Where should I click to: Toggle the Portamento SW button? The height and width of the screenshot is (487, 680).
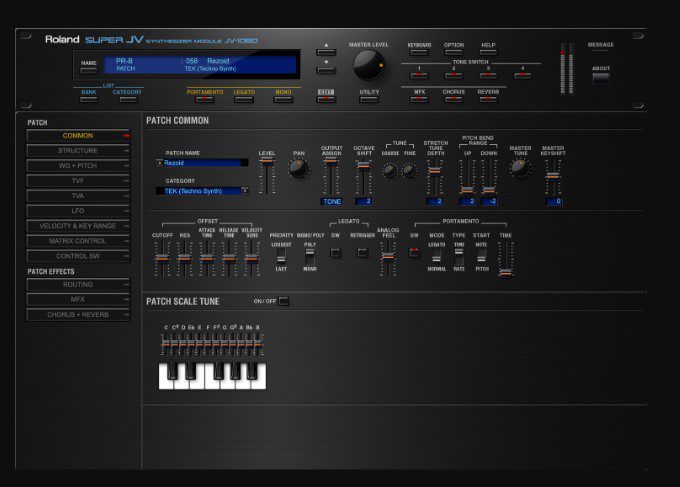coord(414,253)
